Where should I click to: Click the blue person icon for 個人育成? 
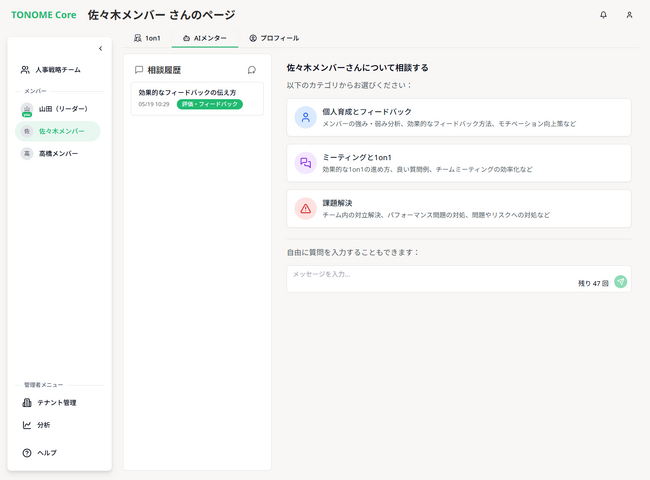(306, 117)
